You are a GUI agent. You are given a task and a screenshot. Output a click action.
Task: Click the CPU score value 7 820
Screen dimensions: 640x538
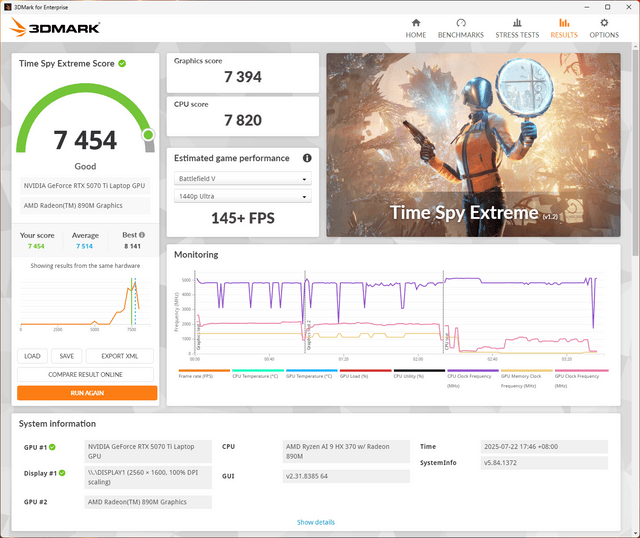tap(243, 120)
